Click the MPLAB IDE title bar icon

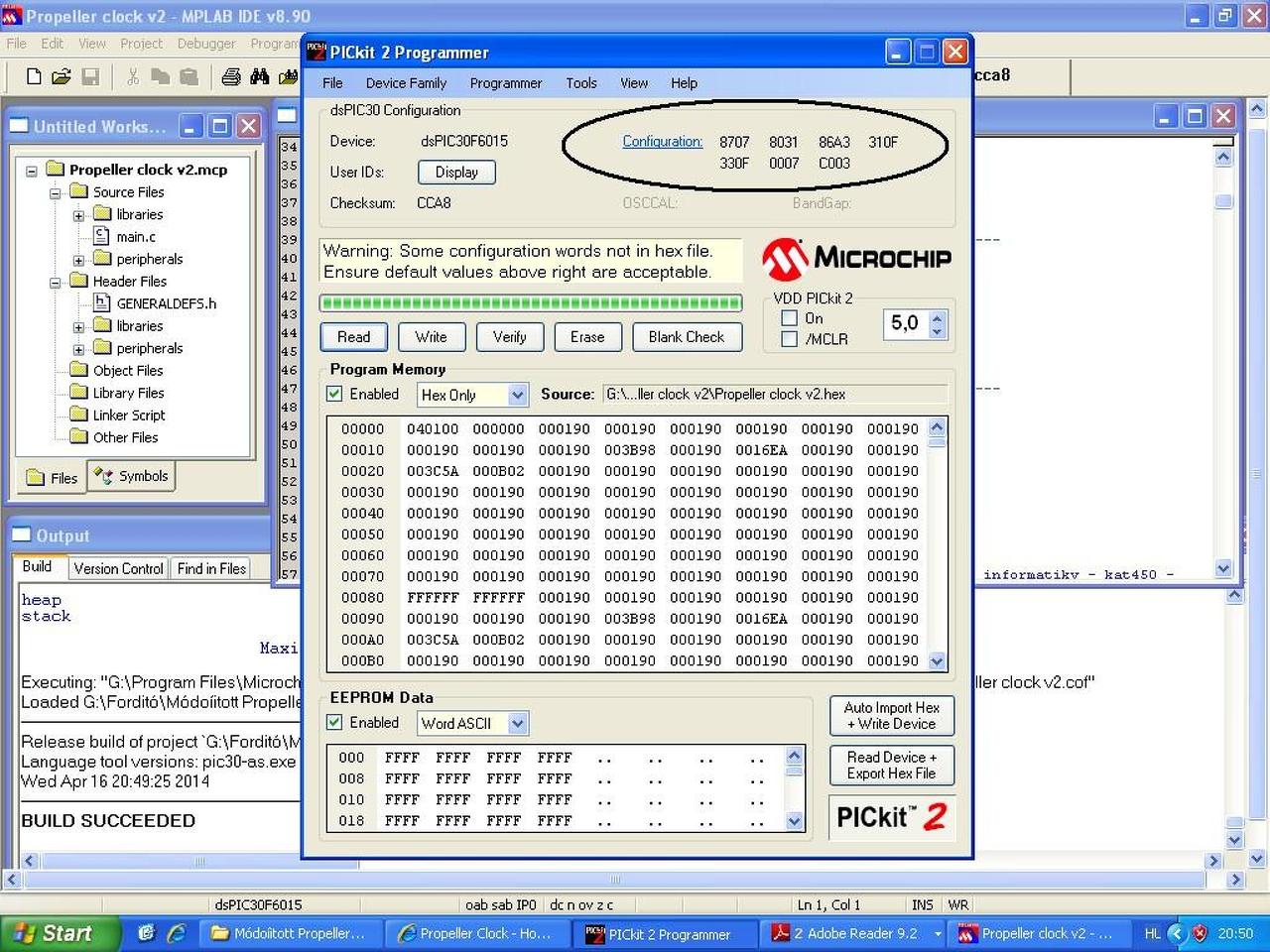pos(12,16)
